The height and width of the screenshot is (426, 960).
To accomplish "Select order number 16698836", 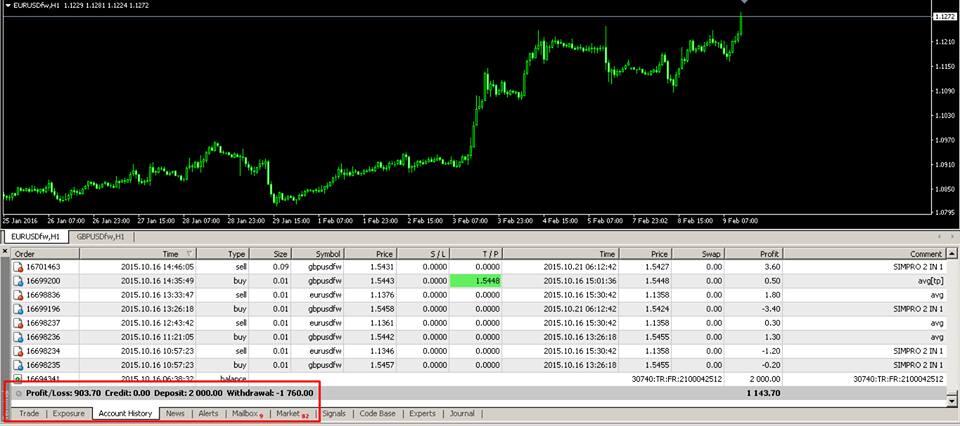I will click(x=43, y=296).
